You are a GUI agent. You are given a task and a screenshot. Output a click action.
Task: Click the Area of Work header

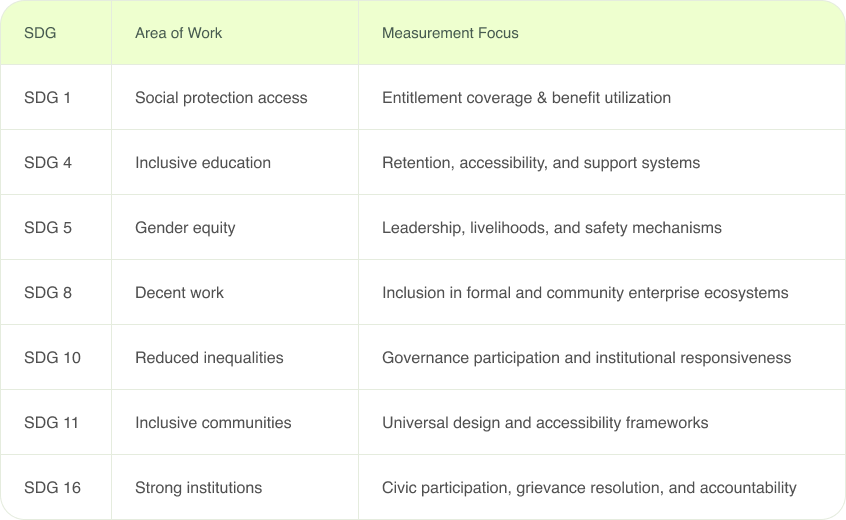(178, 33)
